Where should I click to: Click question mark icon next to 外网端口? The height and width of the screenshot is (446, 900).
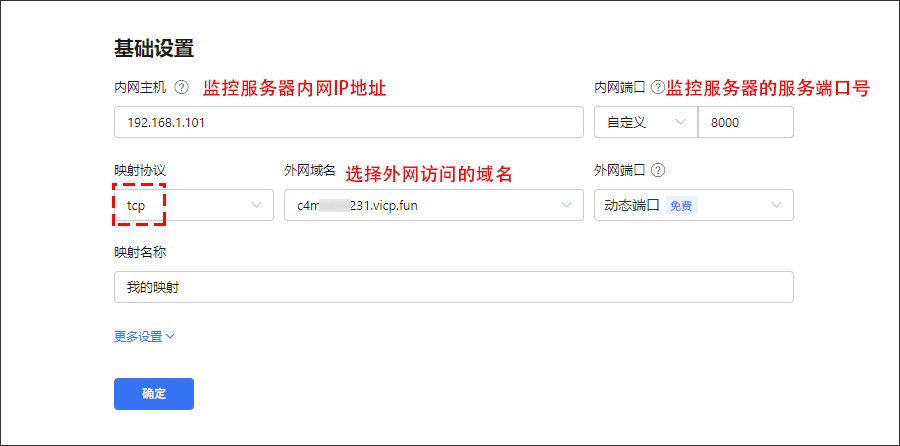tap(658, 170)
